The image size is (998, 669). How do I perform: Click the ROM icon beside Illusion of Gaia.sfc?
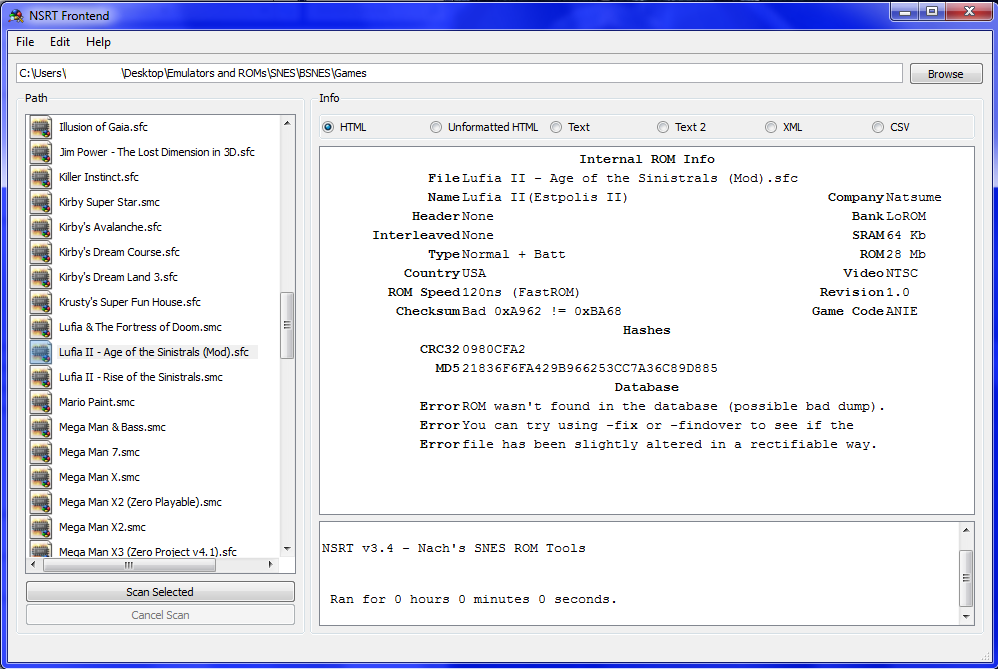pyautogui.click(x=41, y=127)
